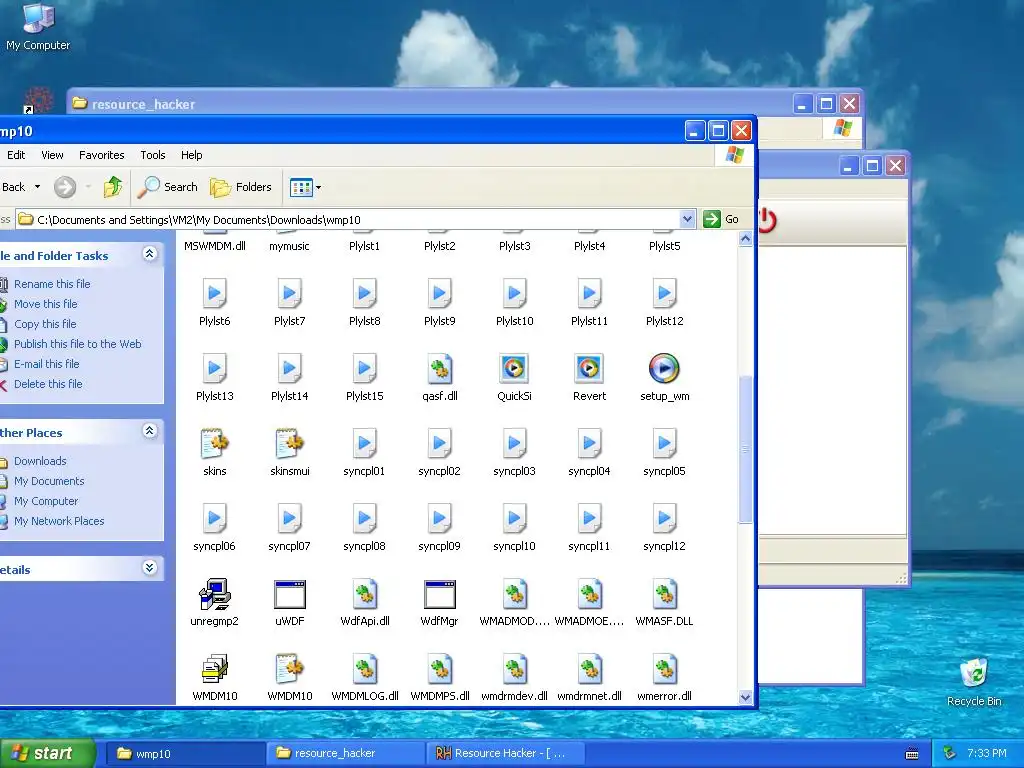Select the setup_wm installer icon

click(x=664, y=369)
